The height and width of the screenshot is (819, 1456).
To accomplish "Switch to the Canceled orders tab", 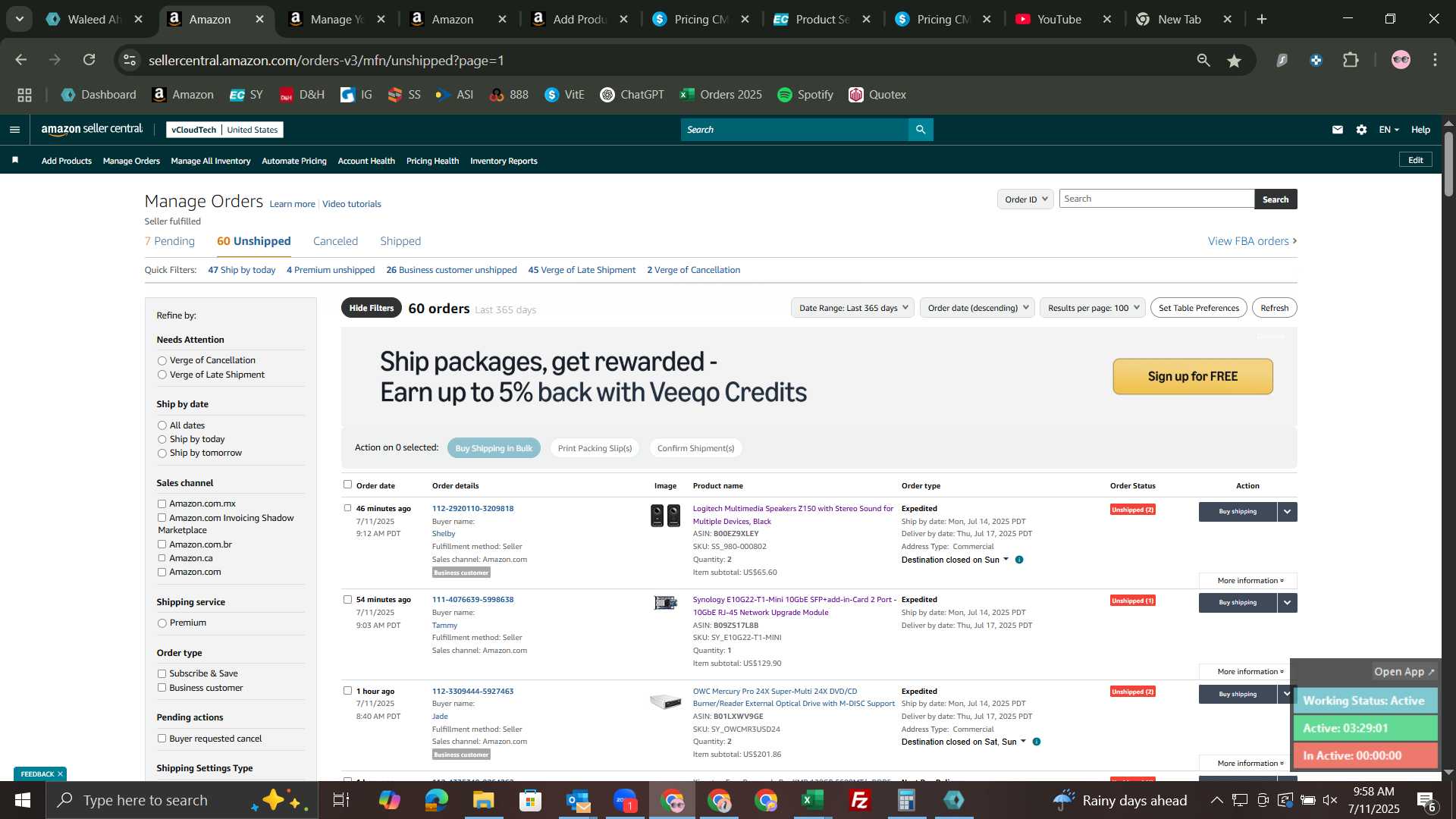I will 335,241.
